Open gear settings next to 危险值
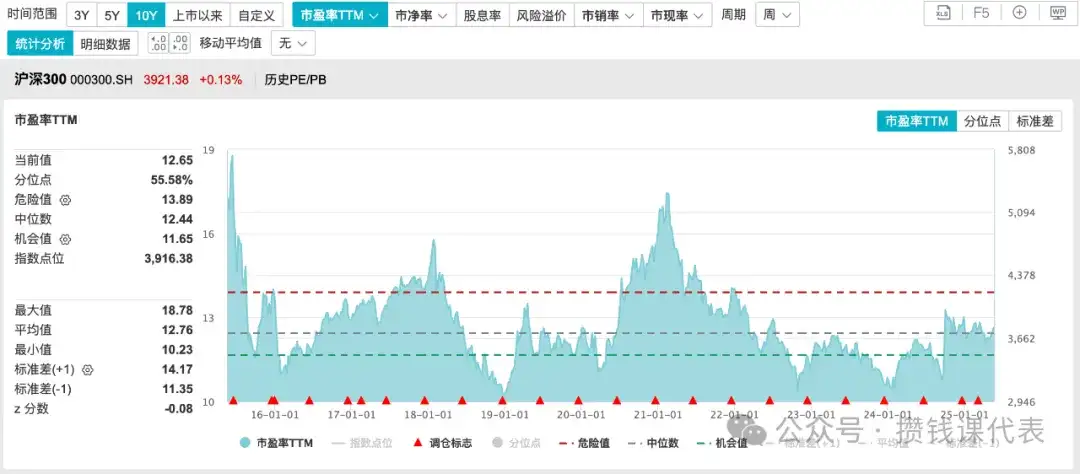The height and width of the screenshot is (474, 1080). point(65,200)
